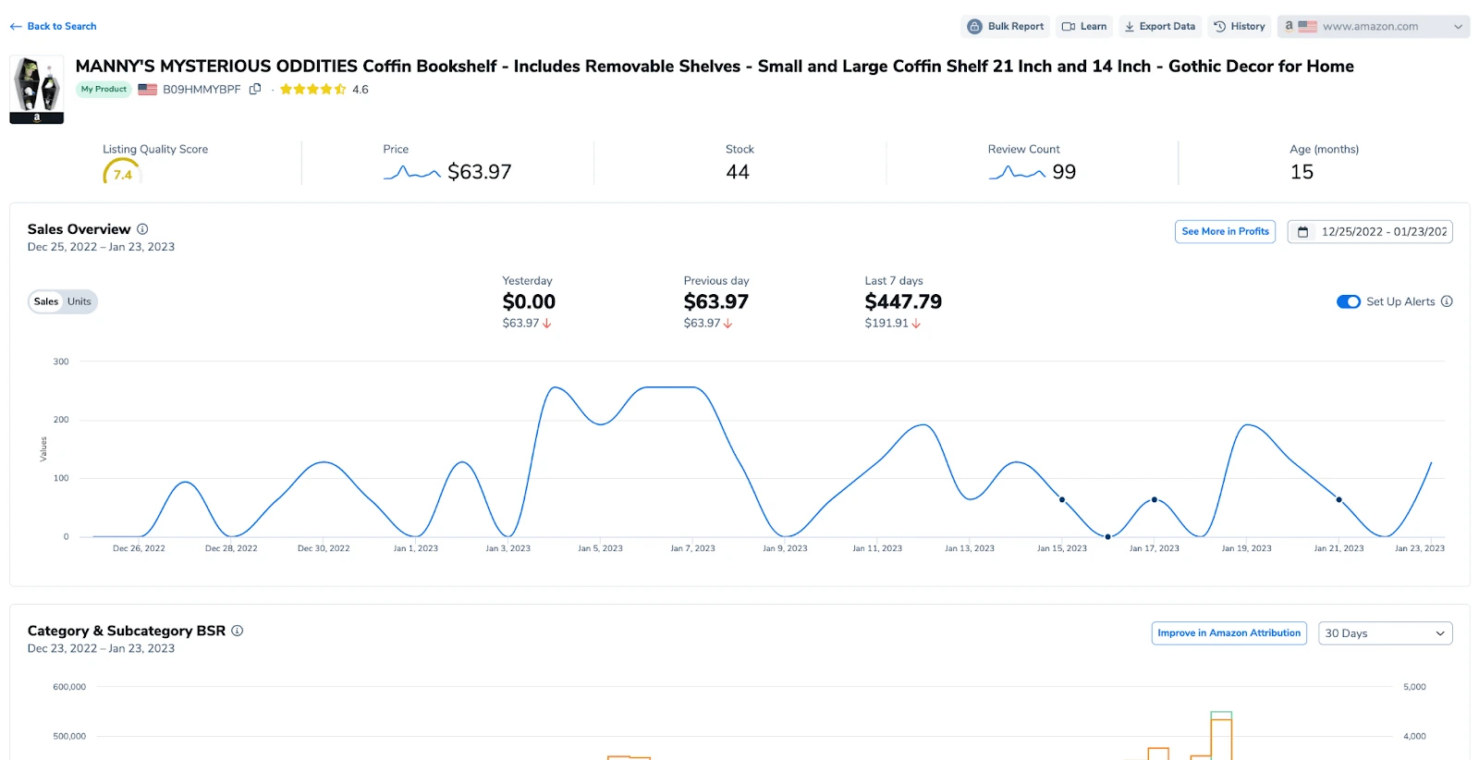Image resolution: width=1479 pixels, height=760 pixels.
Task: Select the Sales view toggle
Action: click(46, 301)
